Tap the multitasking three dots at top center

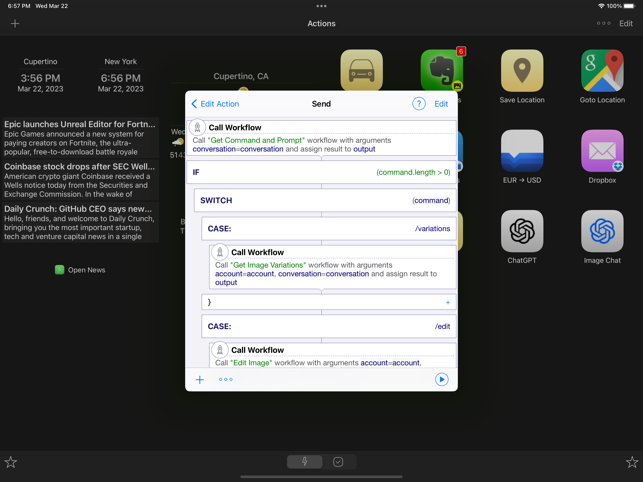(322, 6)
